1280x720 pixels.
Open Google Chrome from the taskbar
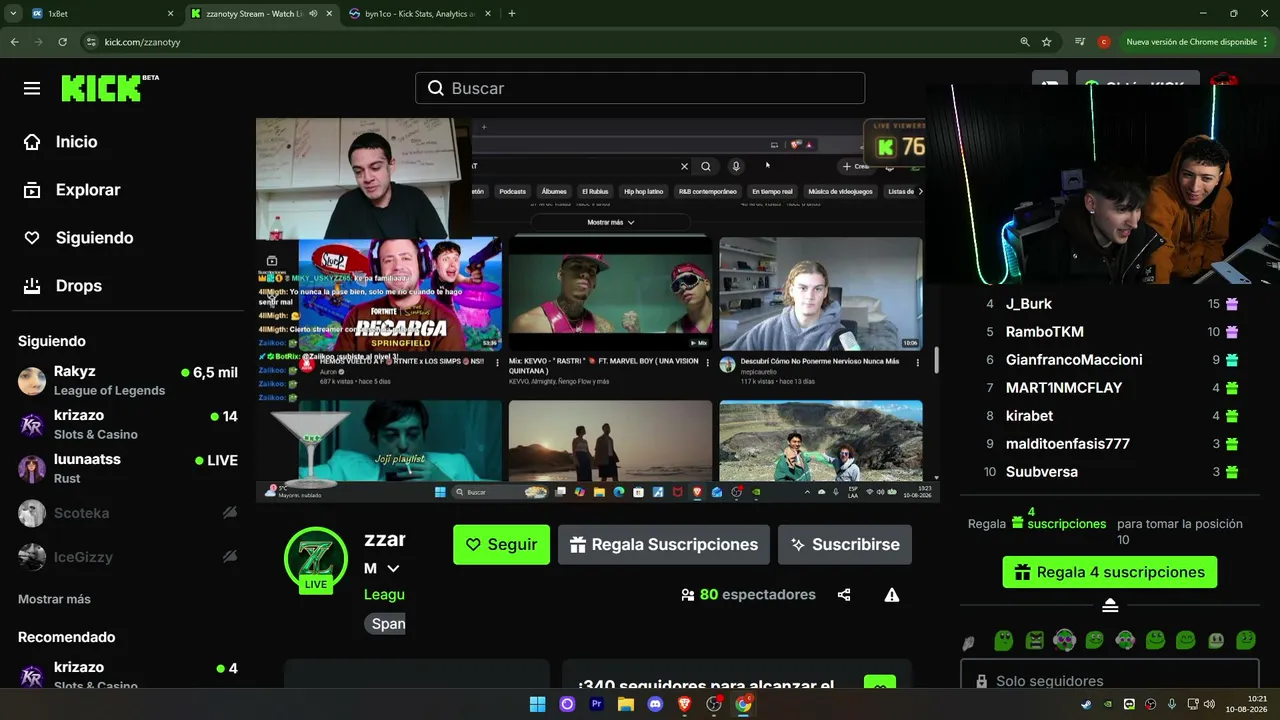(744, 704)
